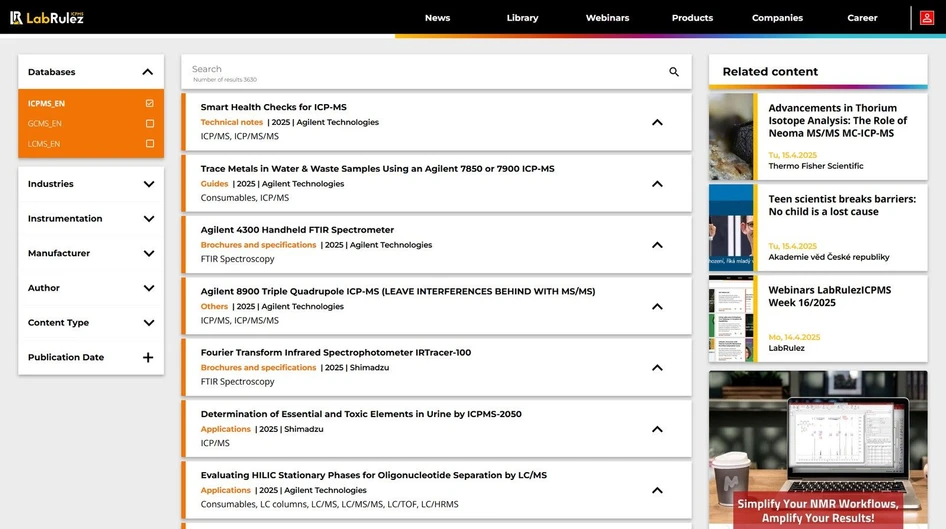The height and width of the screenshot is (529, 946).
Task: Open Evaluating HILIC Stationary Phases article
Action: point(373,475)
